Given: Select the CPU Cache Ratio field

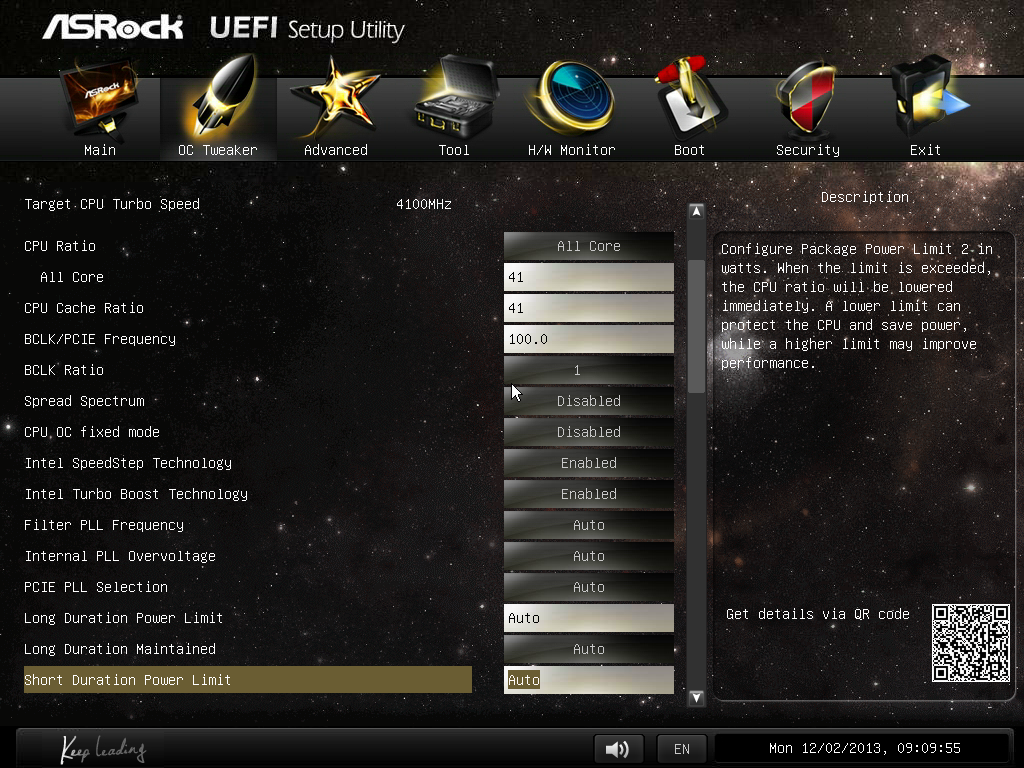Looking at the screenshot, I should (x=588, y=308).
